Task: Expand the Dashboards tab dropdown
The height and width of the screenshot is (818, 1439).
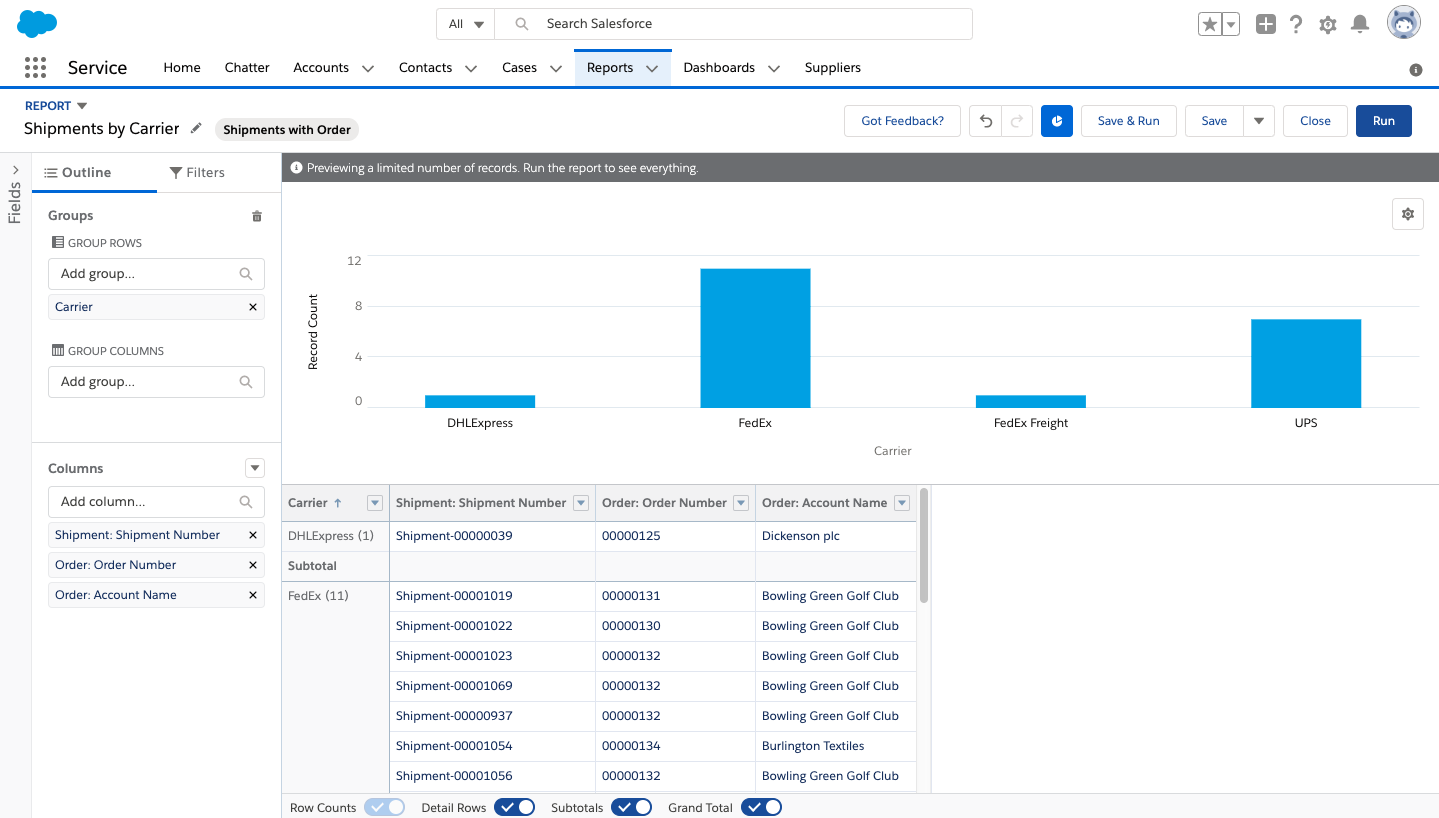Action: pyautogui.click(x=774, y=68)
